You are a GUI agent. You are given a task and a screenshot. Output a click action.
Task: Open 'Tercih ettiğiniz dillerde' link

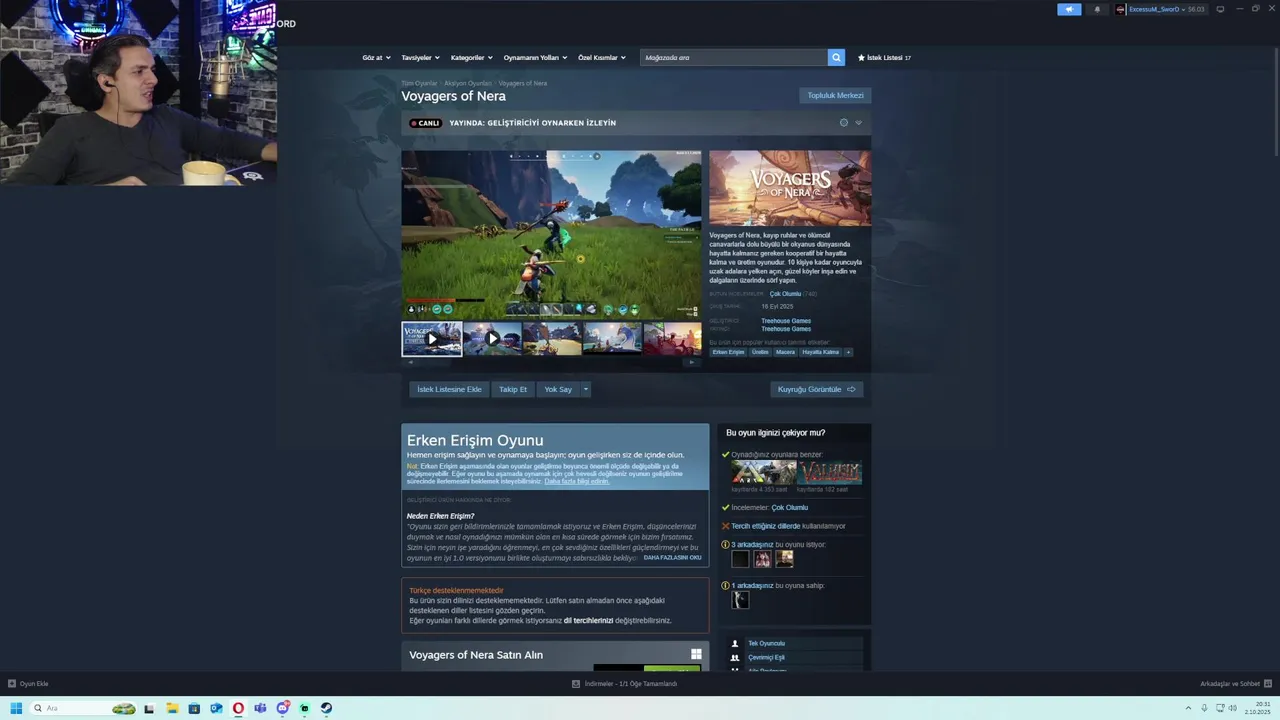click(765, 526)
